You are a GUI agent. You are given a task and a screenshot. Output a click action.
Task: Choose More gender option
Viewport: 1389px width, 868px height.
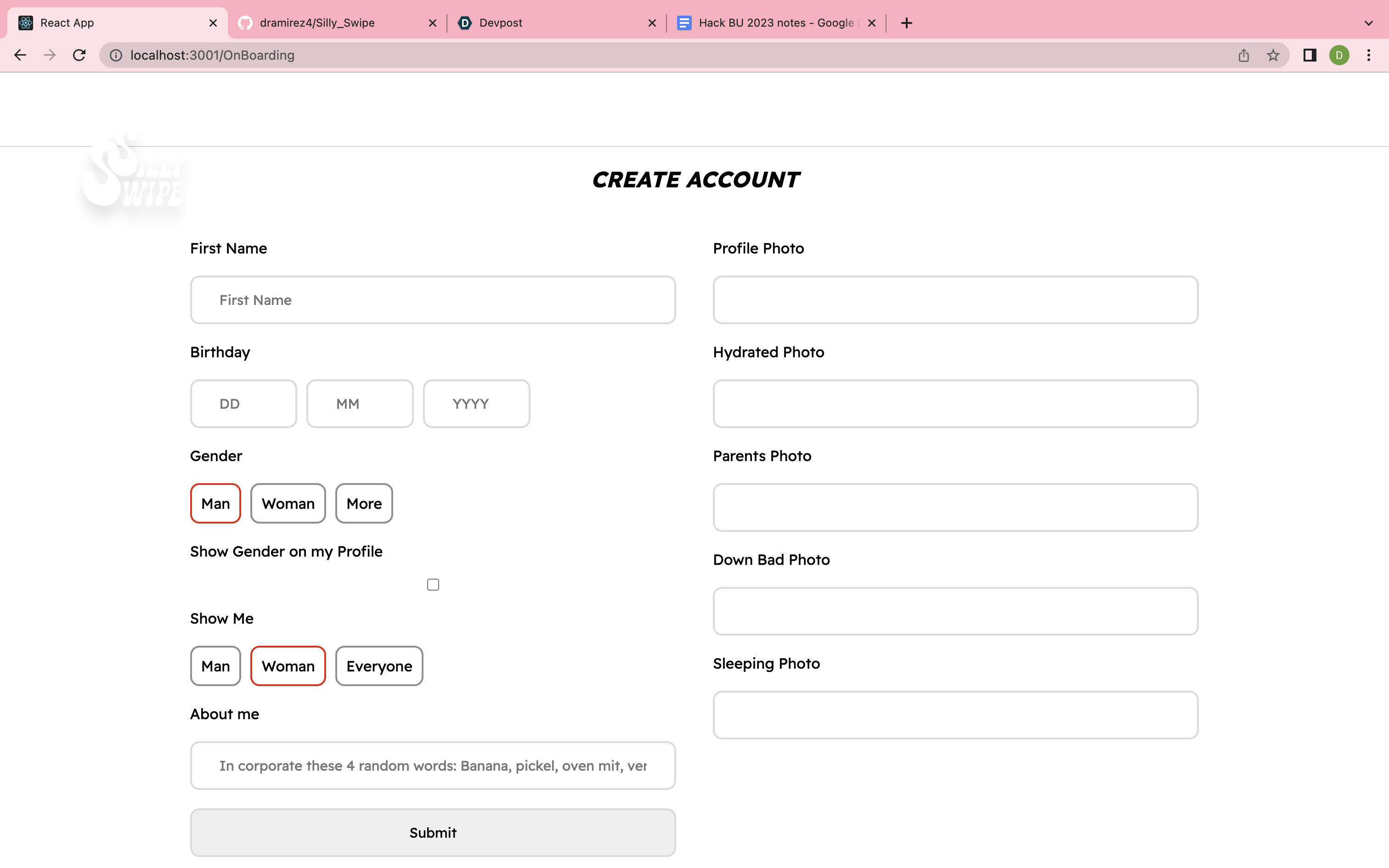tap(364, 503)
